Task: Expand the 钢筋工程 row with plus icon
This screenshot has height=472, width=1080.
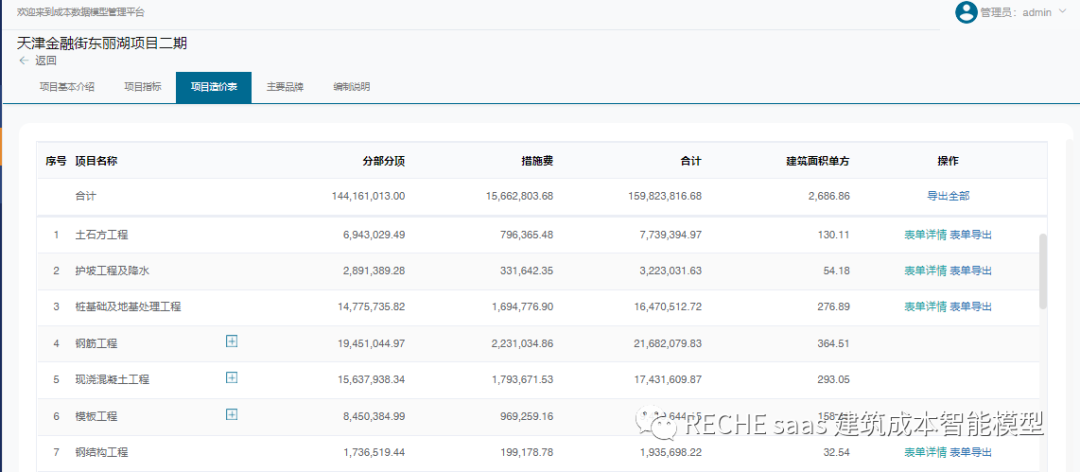Action: pyautogui.click(x=232, y=342)
